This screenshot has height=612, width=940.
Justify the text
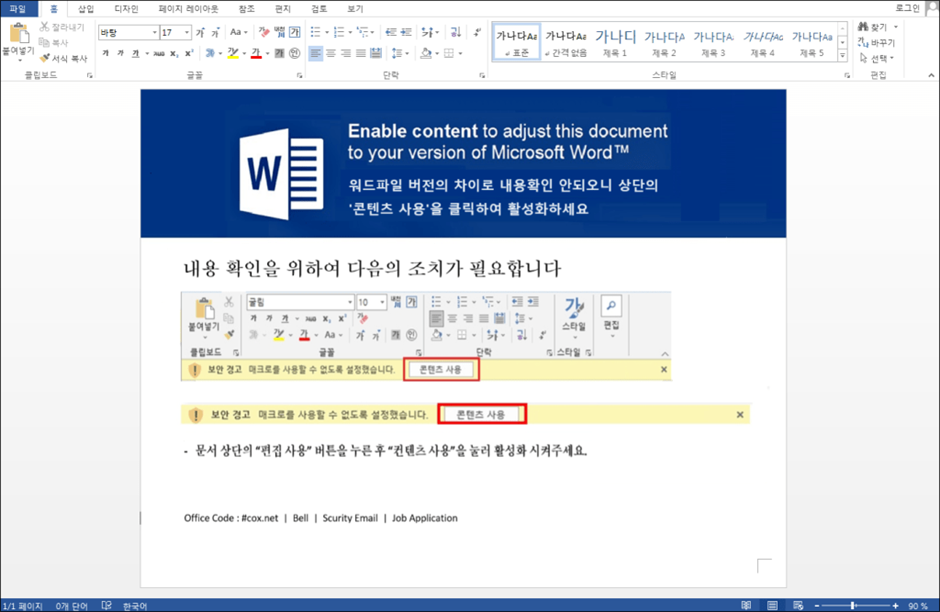pyautogui.click(x=361, y=53)
